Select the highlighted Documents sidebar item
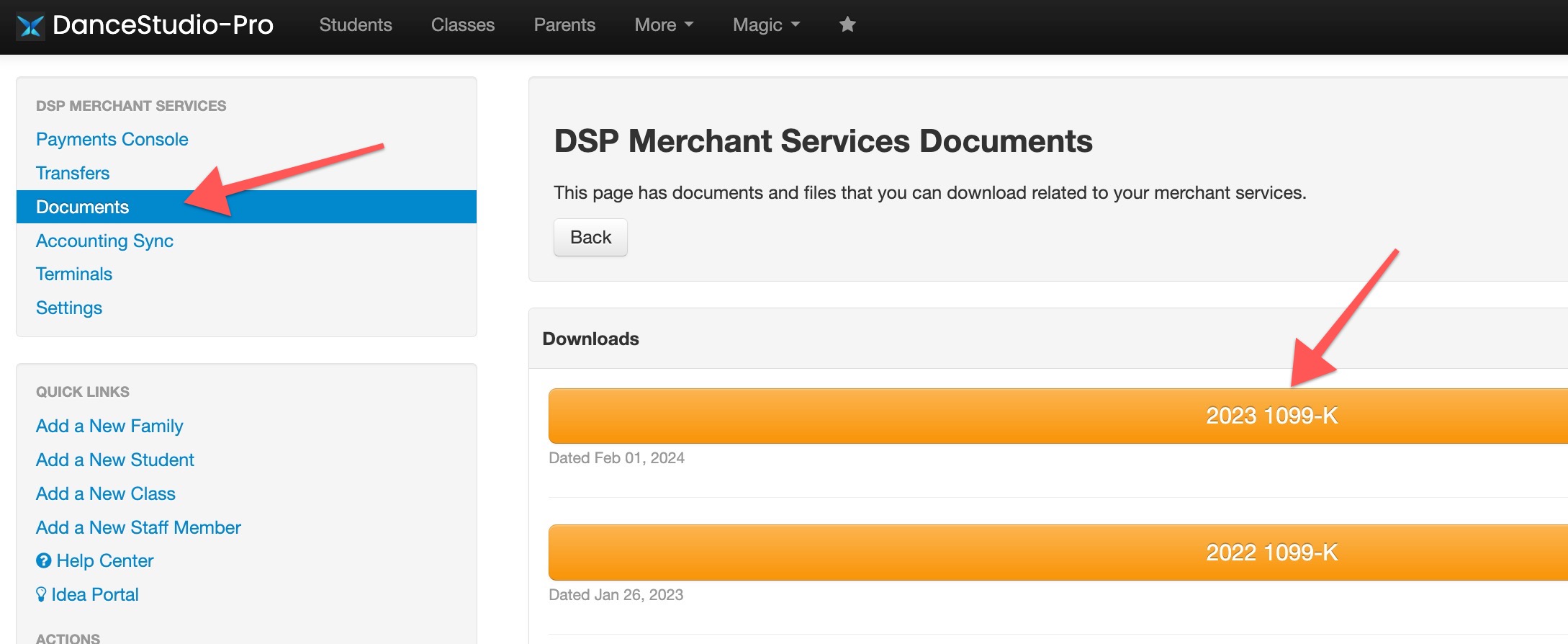Screen dimensions: 1568x644 tap(83, 207)
